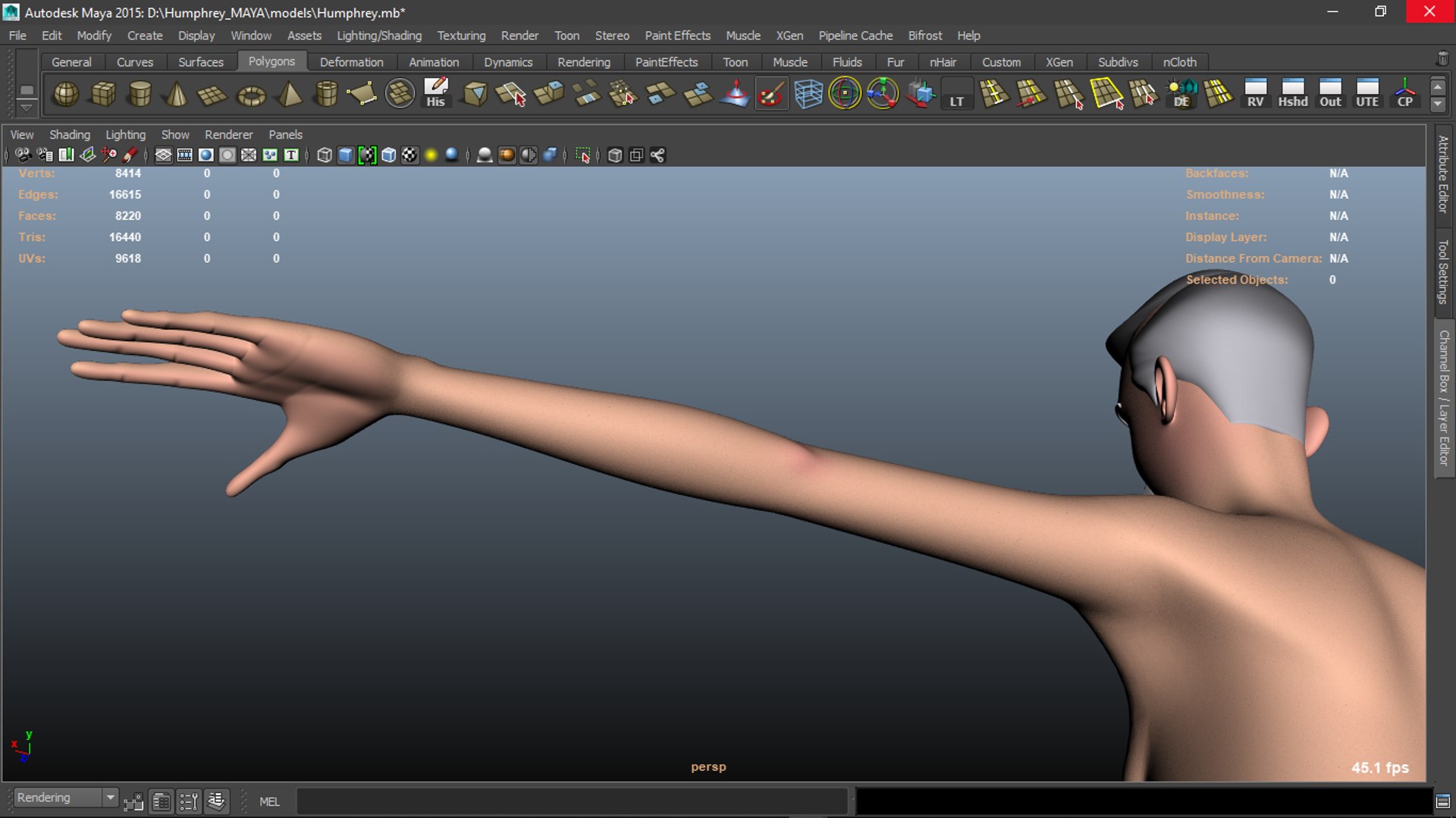
Task: Open the Hshd Hypershade shelf button
Action: point(1293,94)
